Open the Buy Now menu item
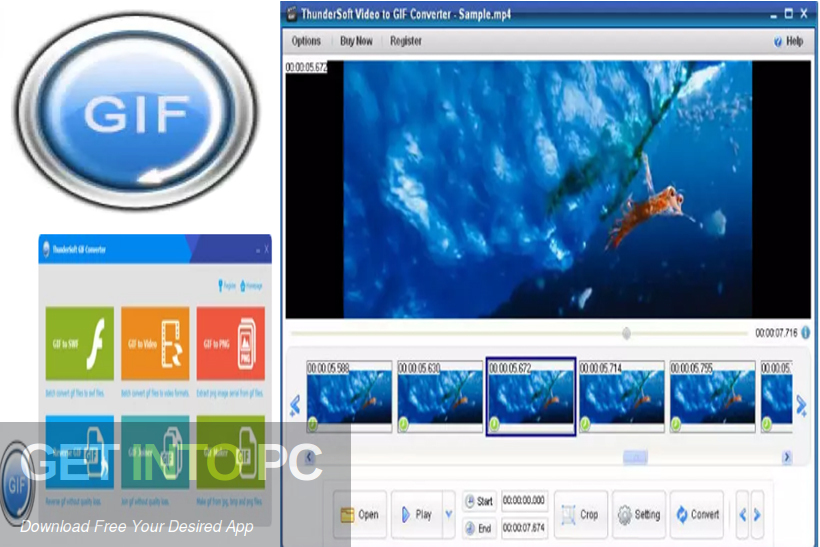 356,41
